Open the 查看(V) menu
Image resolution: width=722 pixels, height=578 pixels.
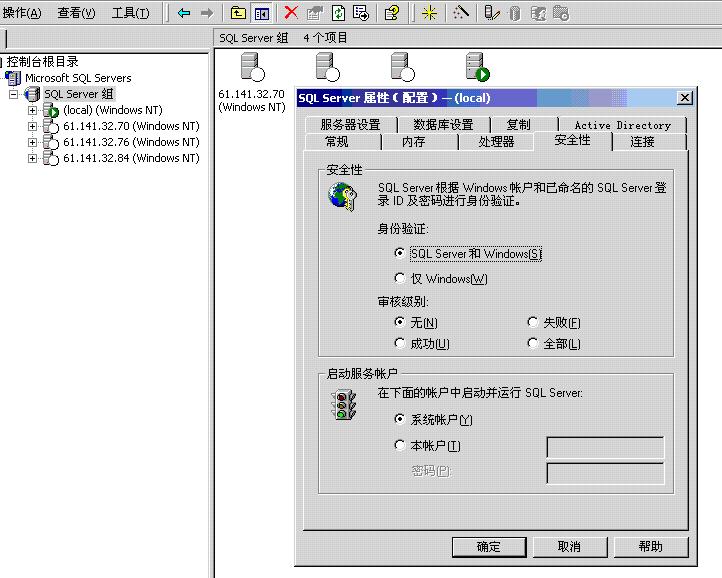pyautogui.click(x=76, y=13)
